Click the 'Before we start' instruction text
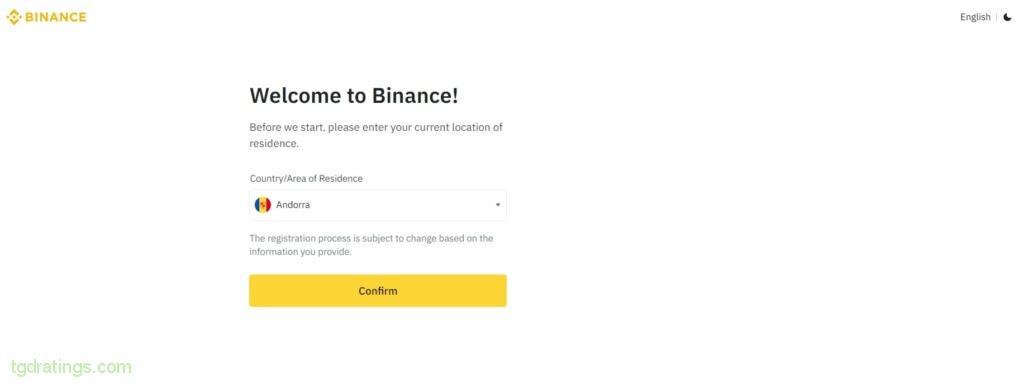 (x=376, y=135)
